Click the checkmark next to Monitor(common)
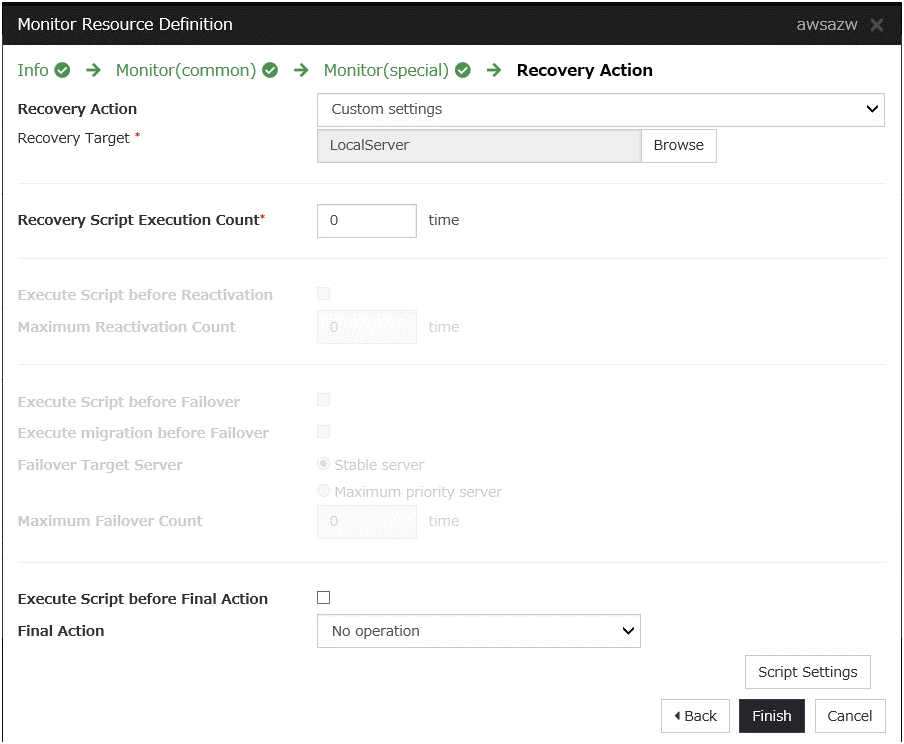 click(270, 70)
